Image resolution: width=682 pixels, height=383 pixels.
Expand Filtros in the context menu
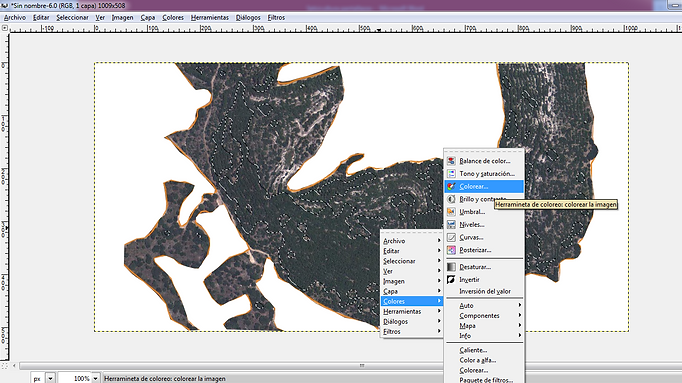click(x=411, y=331)
